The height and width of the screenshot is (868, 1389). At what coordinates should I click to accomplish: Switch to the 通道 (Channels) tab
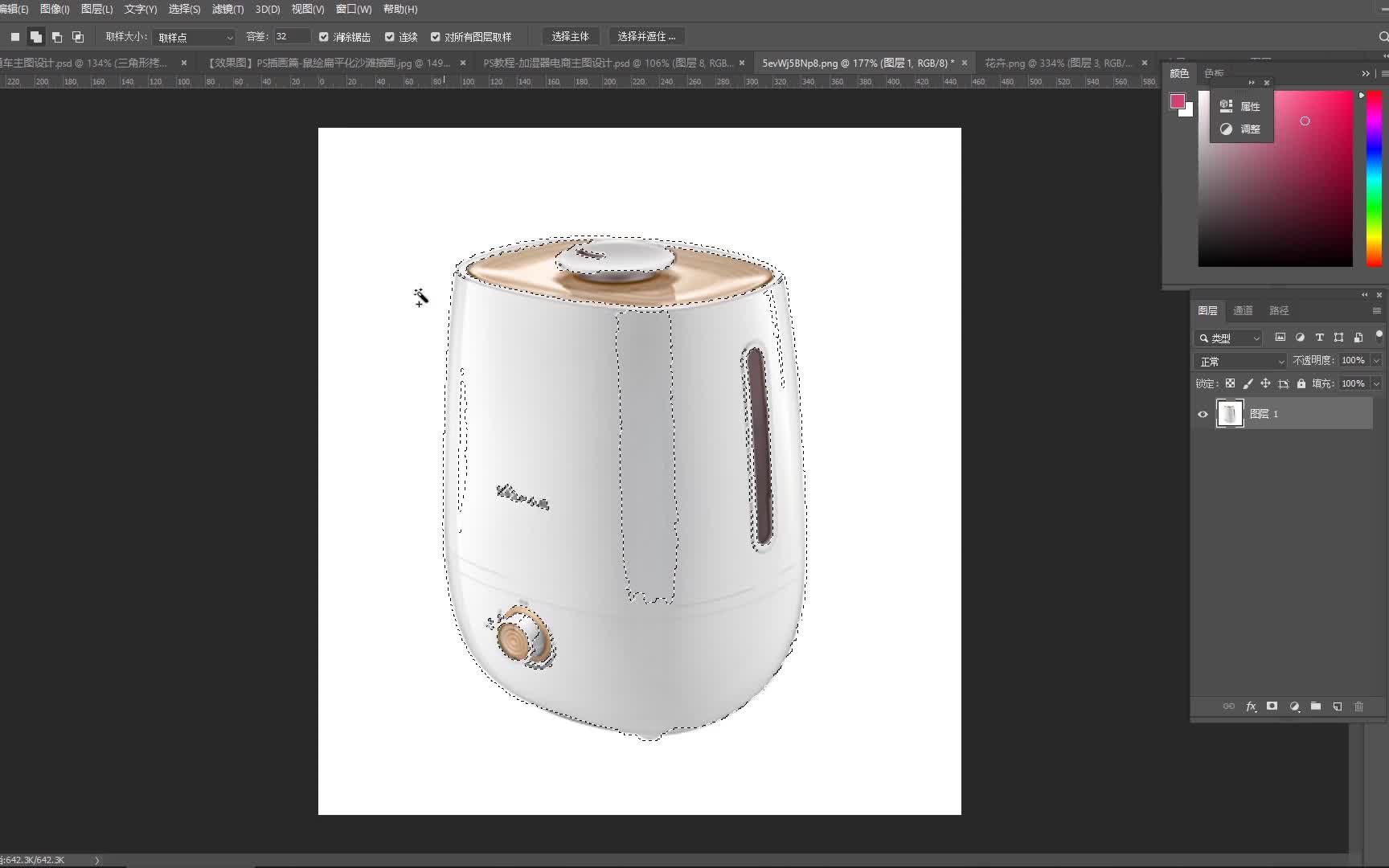1243,310
